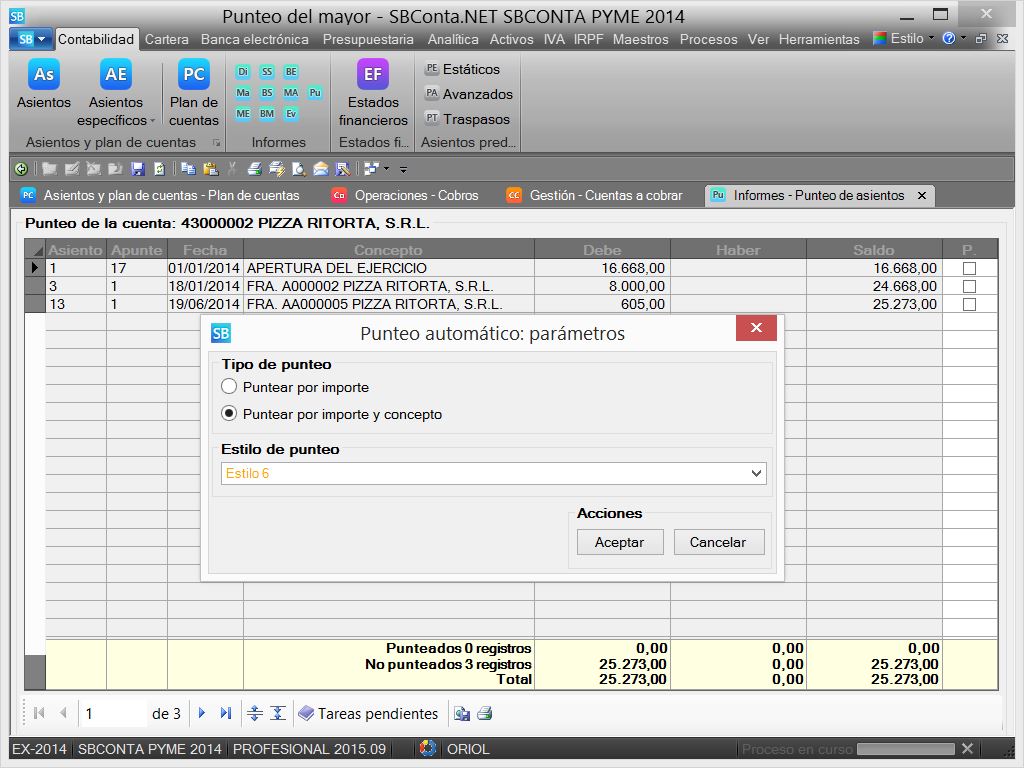1024x768 pixels.
Task: Click the Di report icon in Informes
Action: pos(243,71)
